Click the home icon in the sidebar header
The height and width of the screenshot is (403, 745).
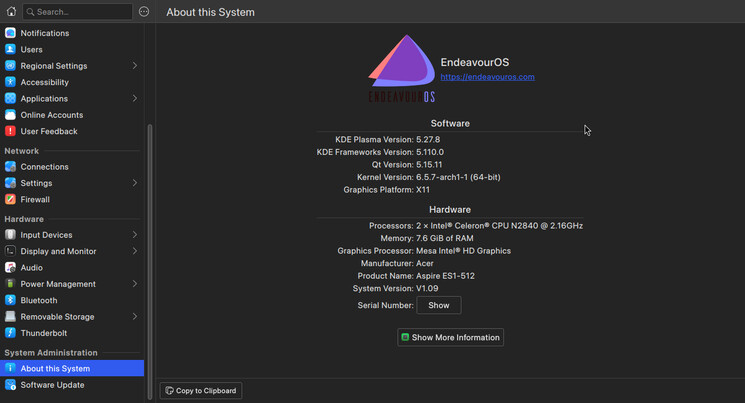[11, 11]
